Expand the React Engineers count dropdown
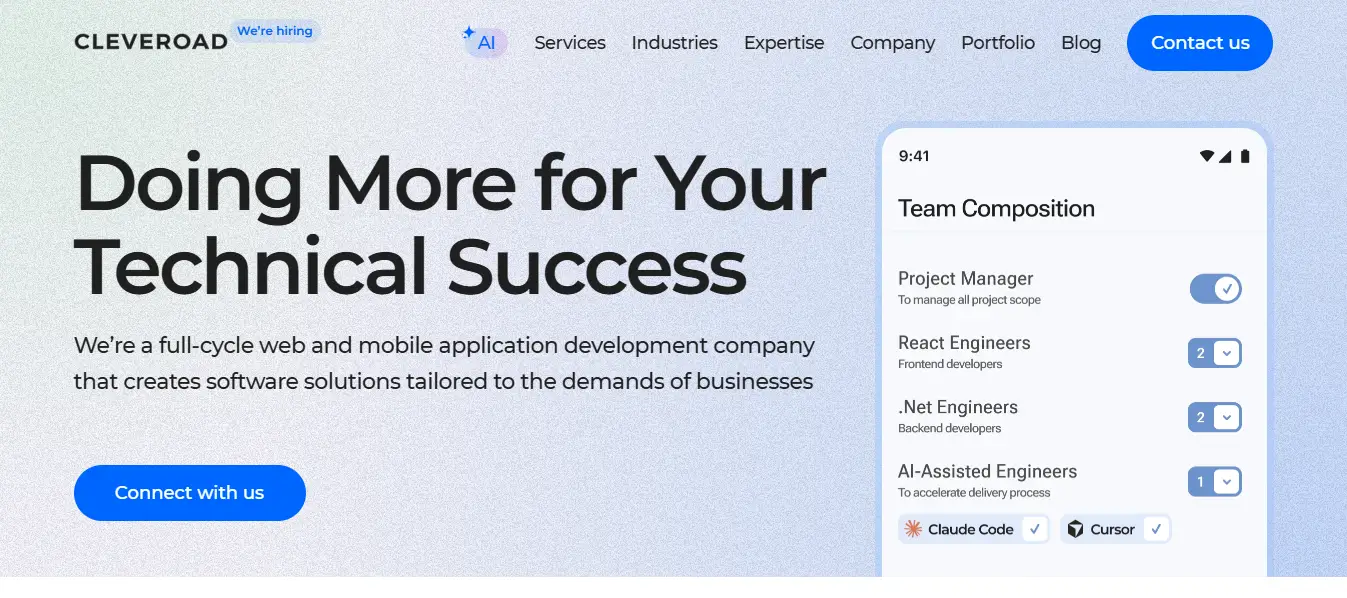 (1227, 353)
